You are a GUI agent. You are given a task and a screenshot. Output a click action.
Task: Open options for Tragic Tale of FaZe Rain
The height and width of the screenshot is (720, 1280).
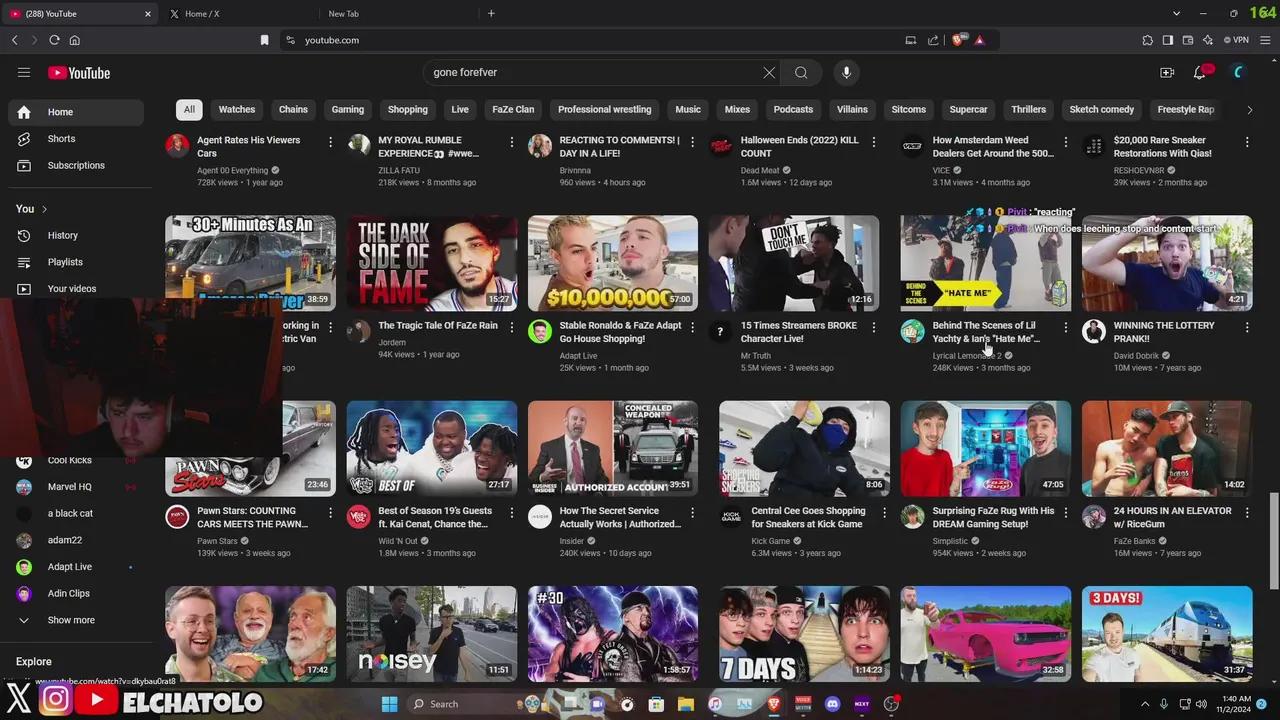[511, 327]
